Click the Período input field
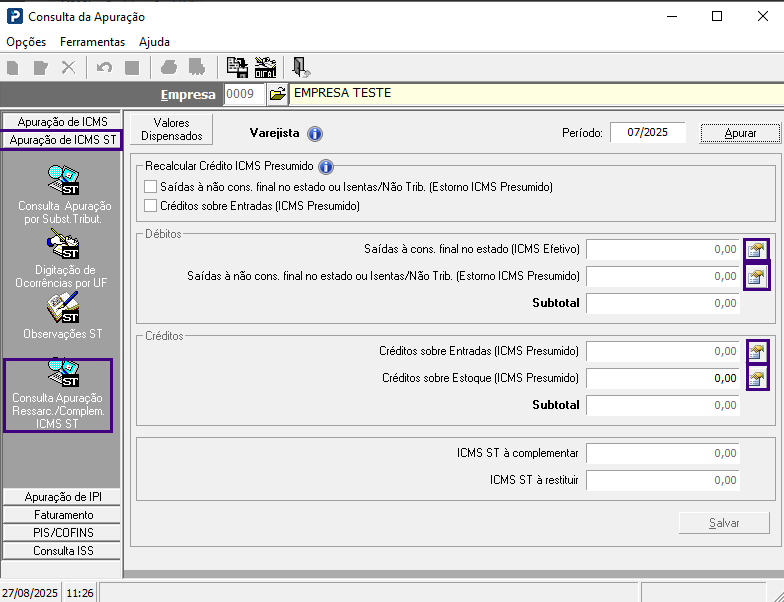The width and height of the screenshot is (784, 602). coord(647,132)
